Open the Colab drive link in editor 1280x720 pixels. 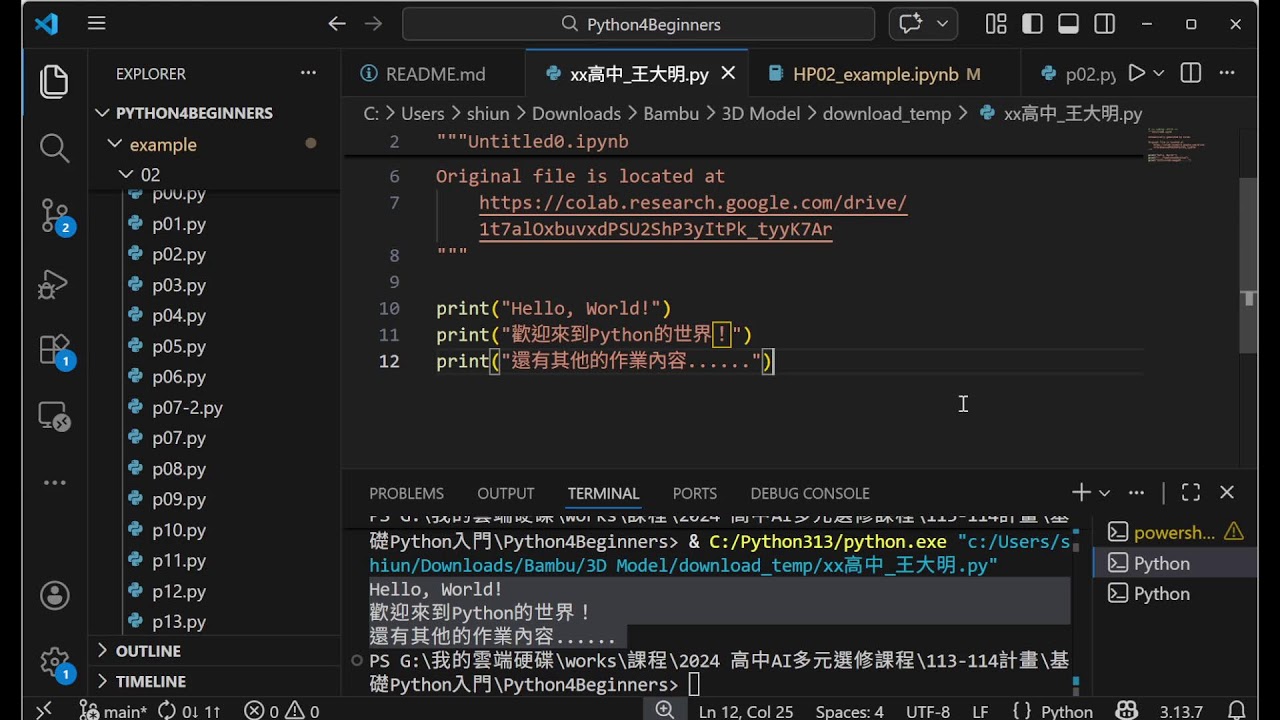pyautogui.click(x=693, y=216)
